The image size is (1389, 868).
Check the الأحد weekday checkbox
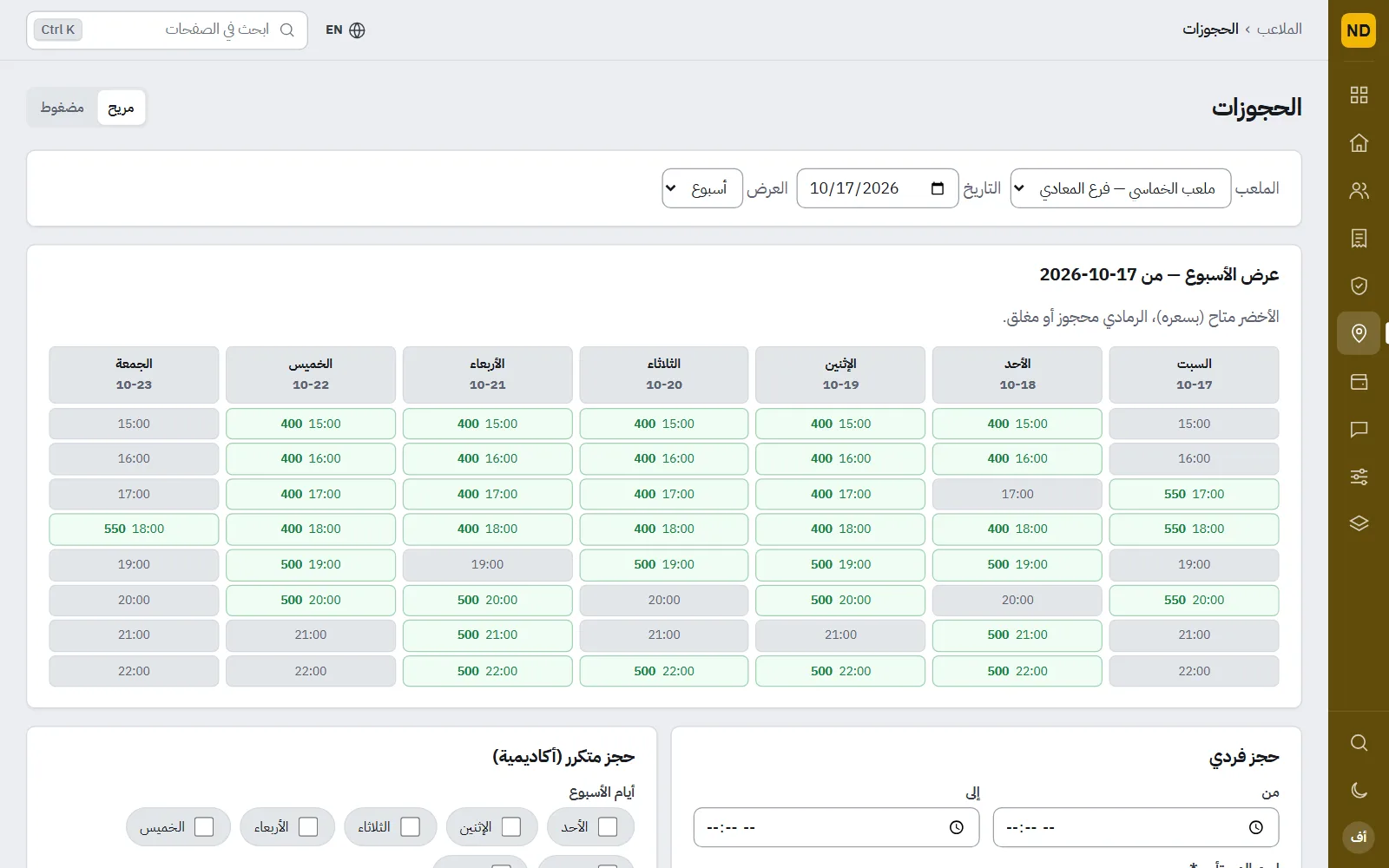[608, 827]
